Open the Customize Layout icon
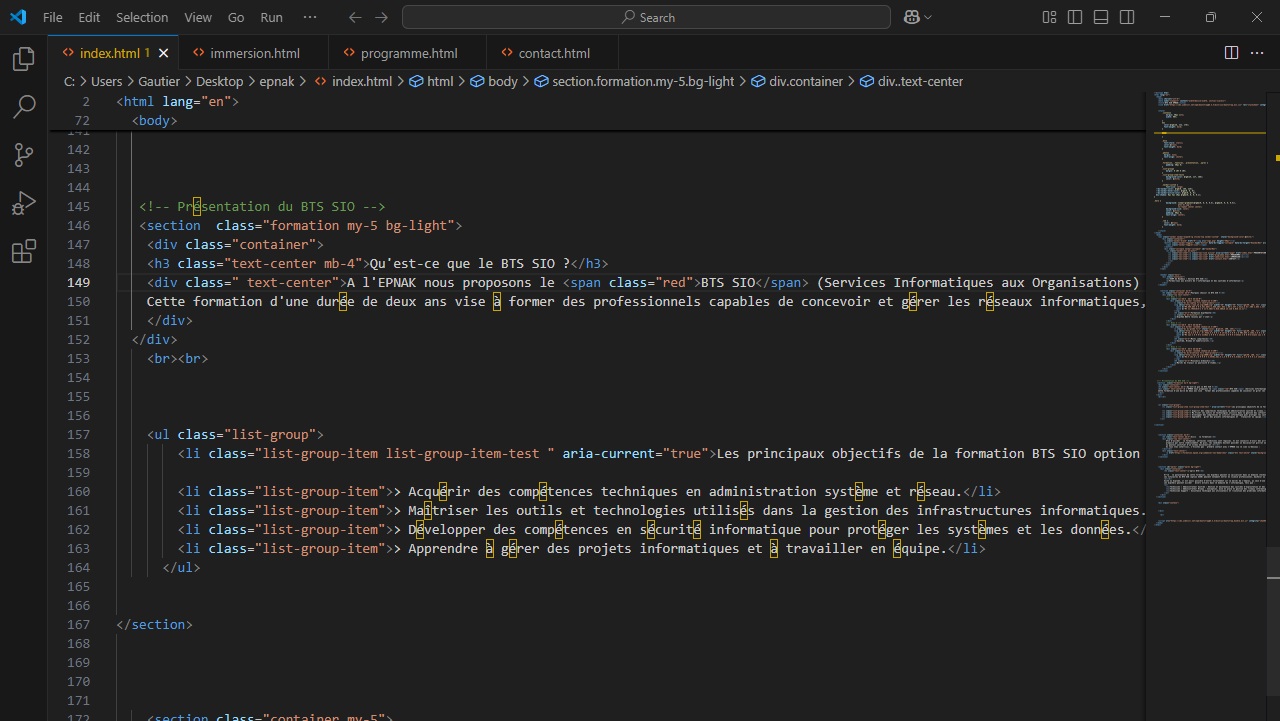This screenshot has height=721, width=1280. click(x=1049, y=17)
